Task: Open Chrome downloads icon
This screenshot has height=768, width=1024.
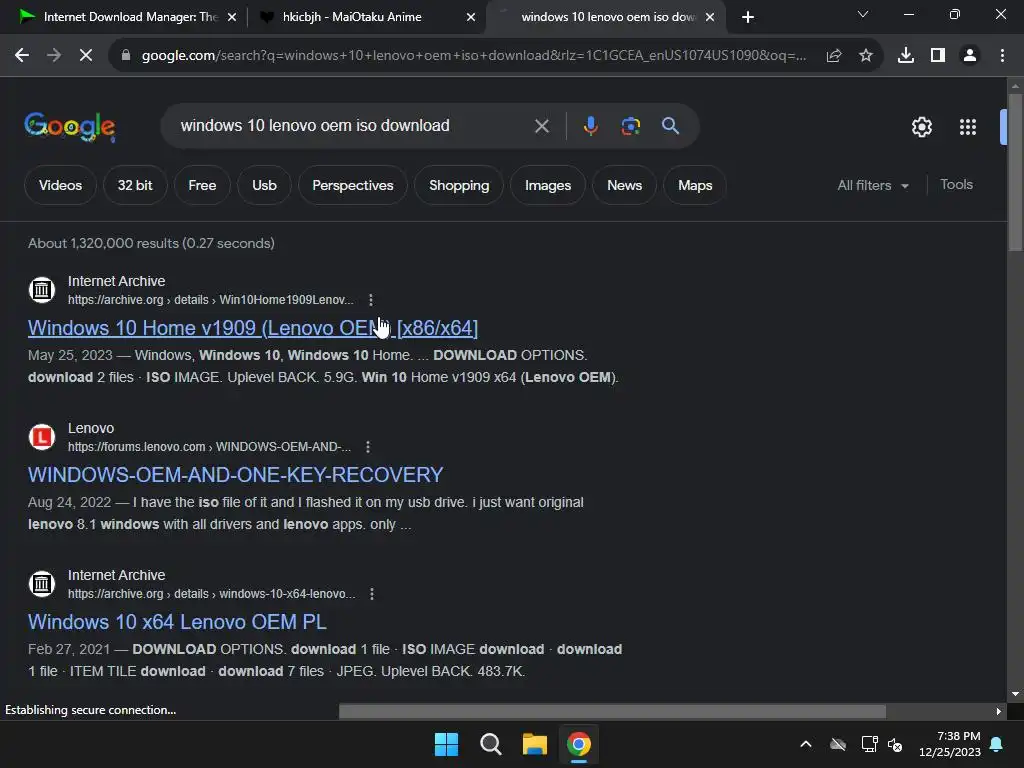Action: pyautogui.click(x=906, y=56)
